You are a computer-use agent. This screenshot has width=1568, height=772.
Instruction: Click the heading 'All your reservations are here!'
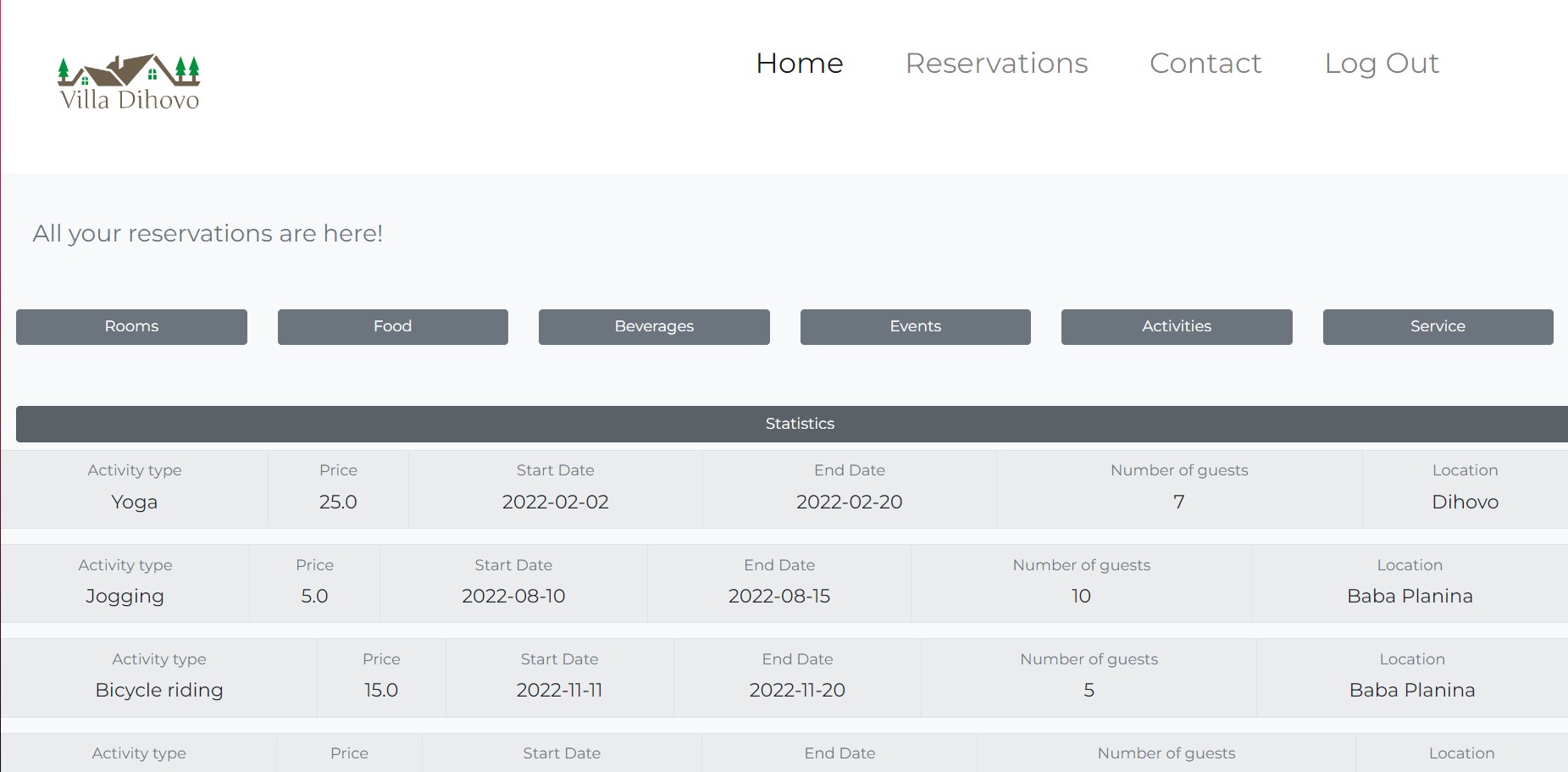pyautogui.click(x=208, y=234)
